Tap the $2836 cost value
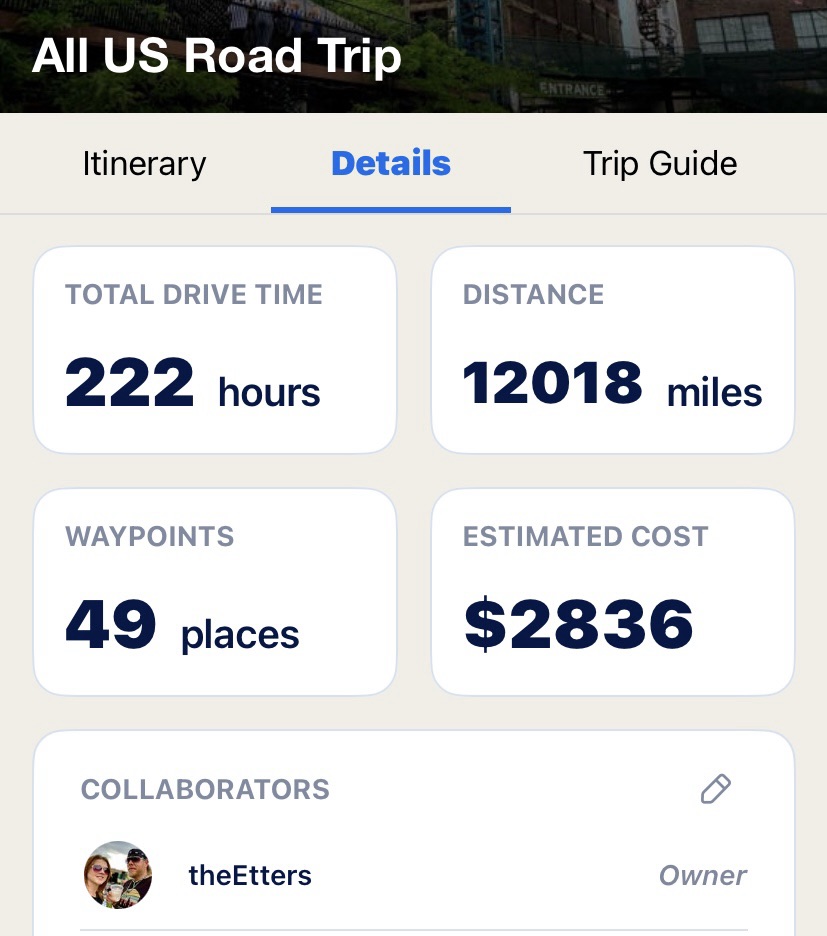This screenshot has height=936, width=827. tap(579, 626)
